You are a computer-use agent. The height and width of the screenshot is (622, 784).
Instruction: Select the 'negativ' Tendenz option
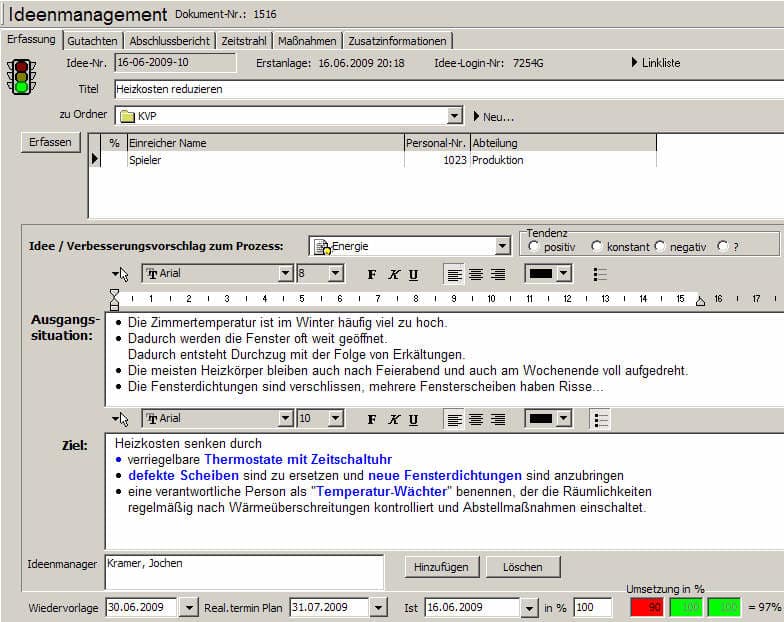[x=660, y=246]
